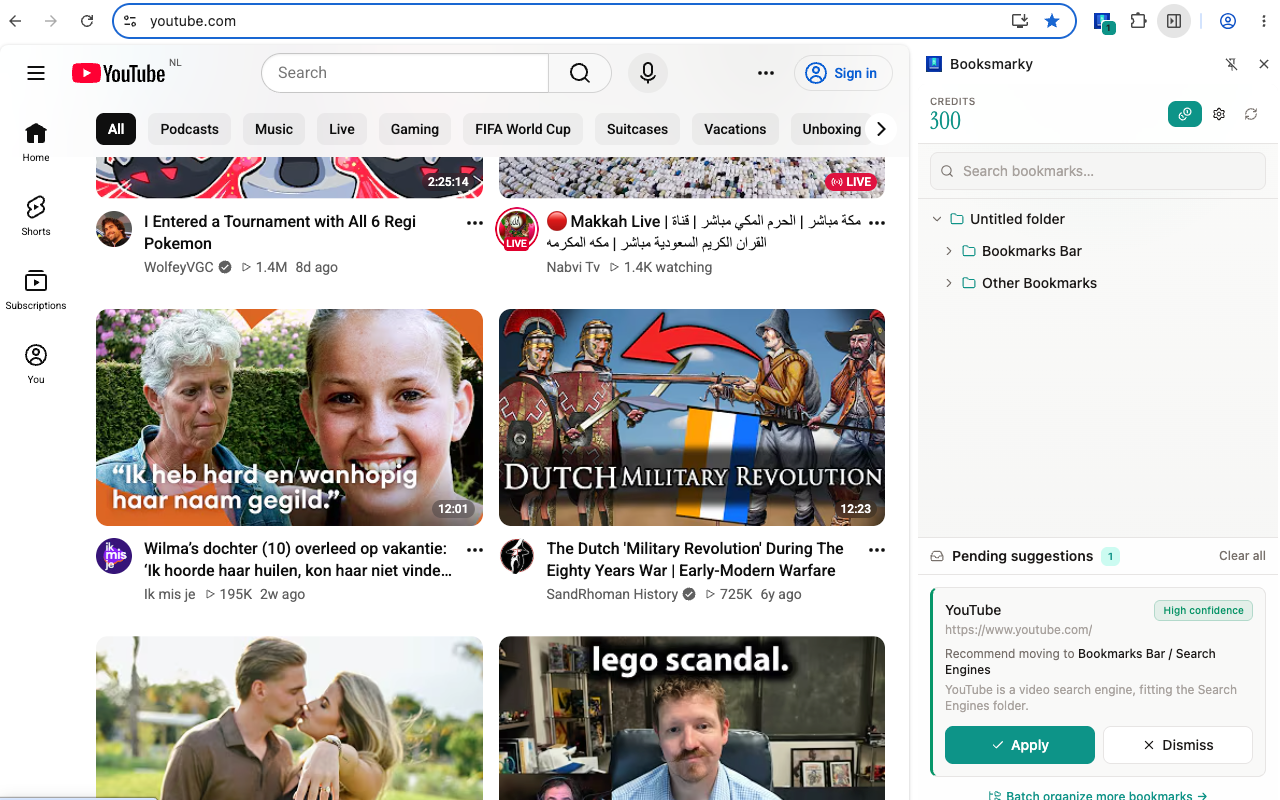Open the Batch organize more bookmarks link

click(x=1098, y=796)
